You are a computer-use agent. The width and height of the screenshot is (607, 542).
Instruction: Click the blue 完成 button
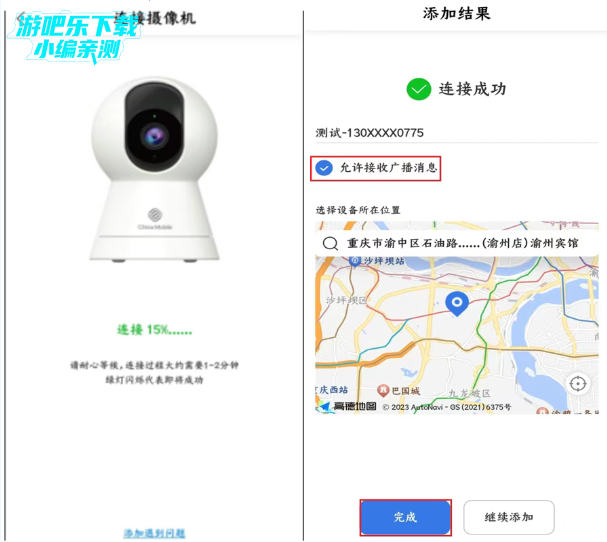tap(405, 517)
